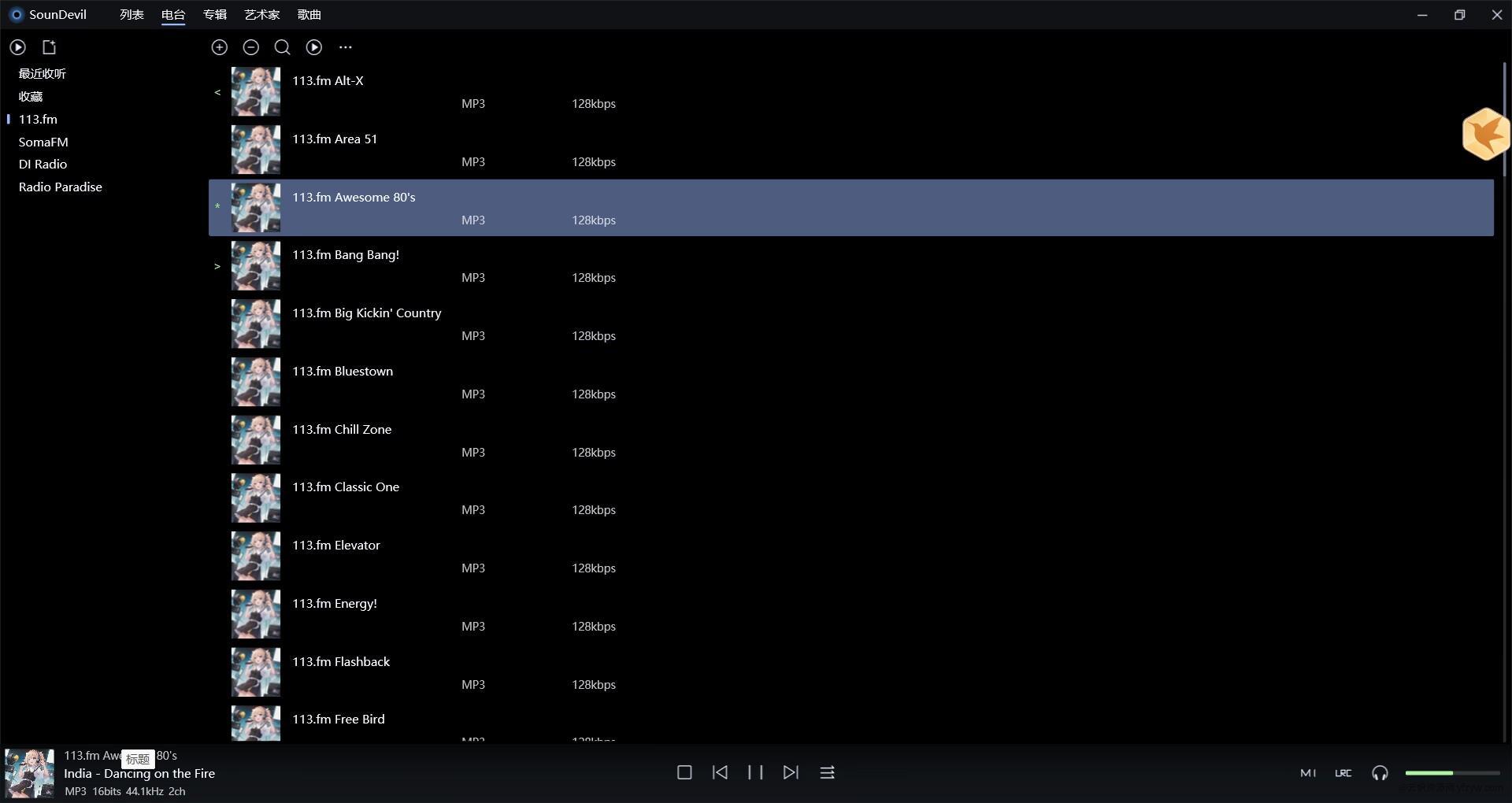1512x803 pixels.
Task: Select station 113.fm Chill Zone
Action: coord(850,440)
